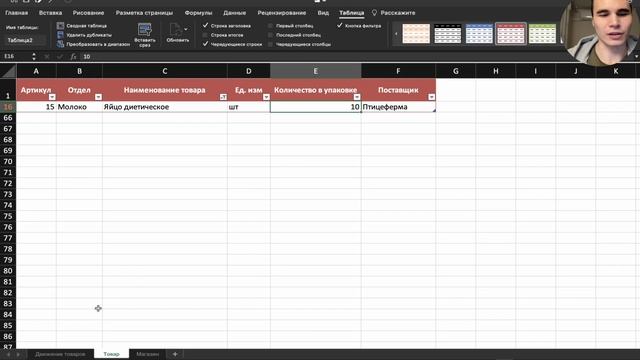
Task: Toggle the Чередующиеся строки checkbox
Action: tap(205, 44)
